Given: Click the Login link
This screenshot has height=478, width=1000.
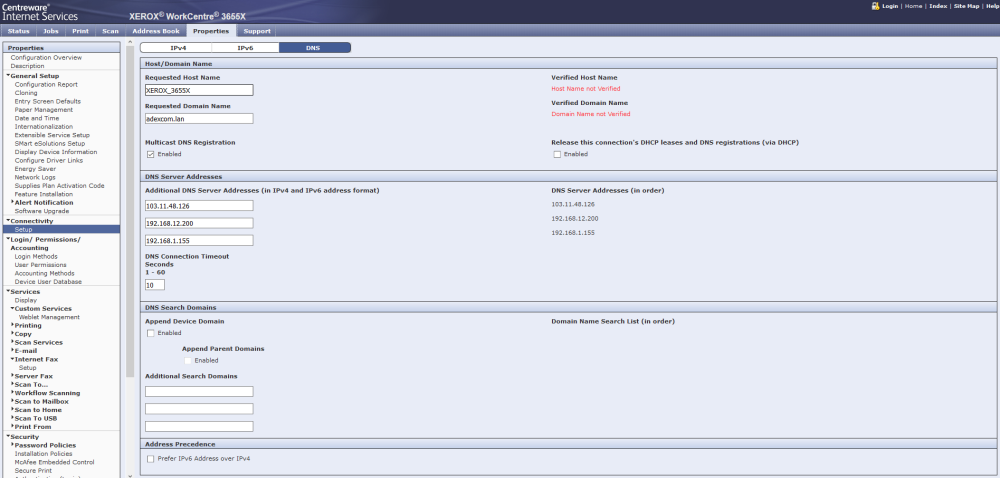Looking at the screenshot, I should (x=890, y=6).
